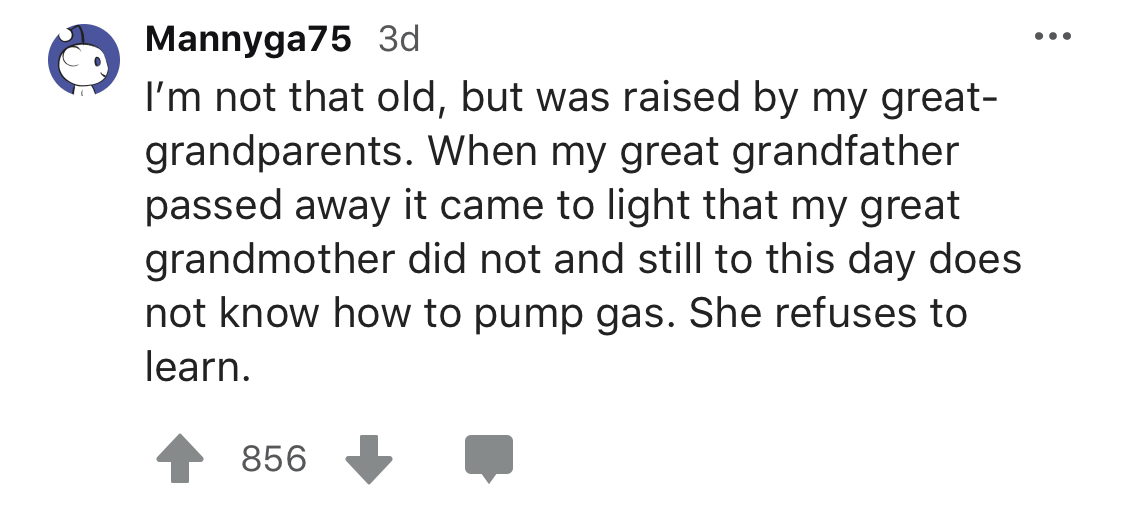Image resolution: width=1125 pixels, height=513 pixels.
Task: Open the Mannyga75 user profile link
Action: (248, 40)
